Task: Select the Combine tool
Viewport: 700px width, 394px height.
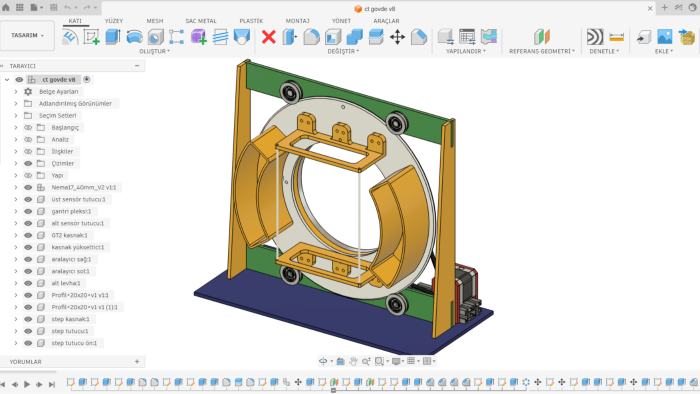Action: tap(354, 37)
